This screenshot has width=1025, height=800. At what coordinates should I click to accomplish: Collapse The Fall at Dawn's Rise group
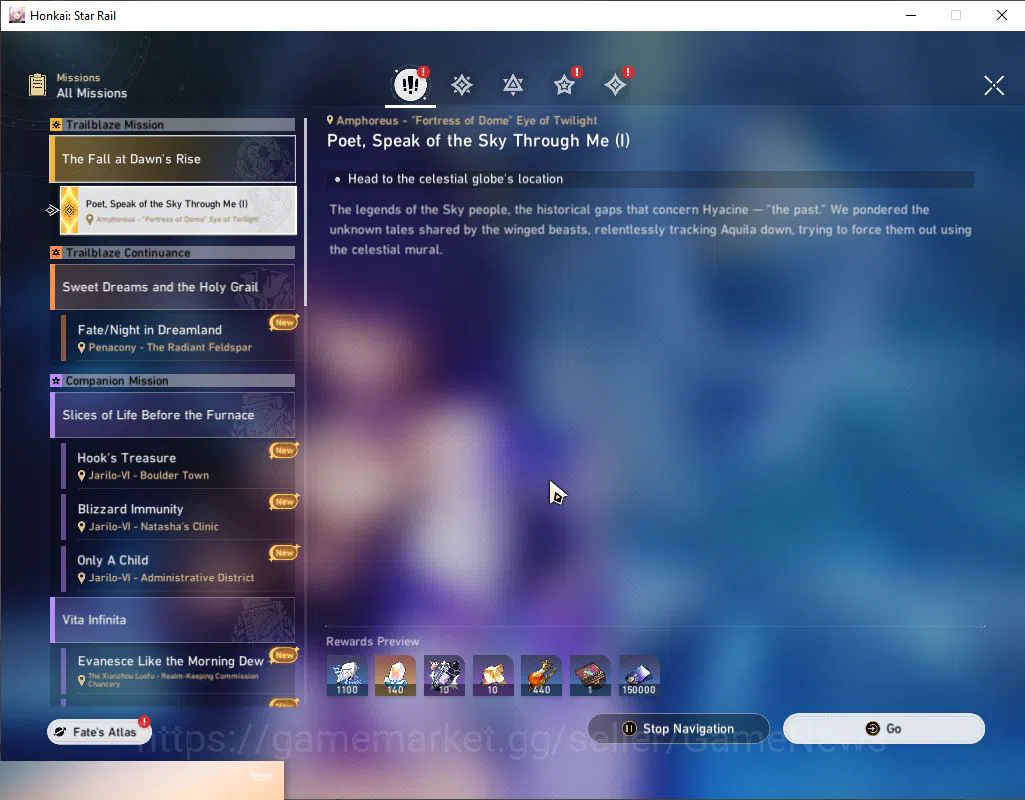coord(173,159)
